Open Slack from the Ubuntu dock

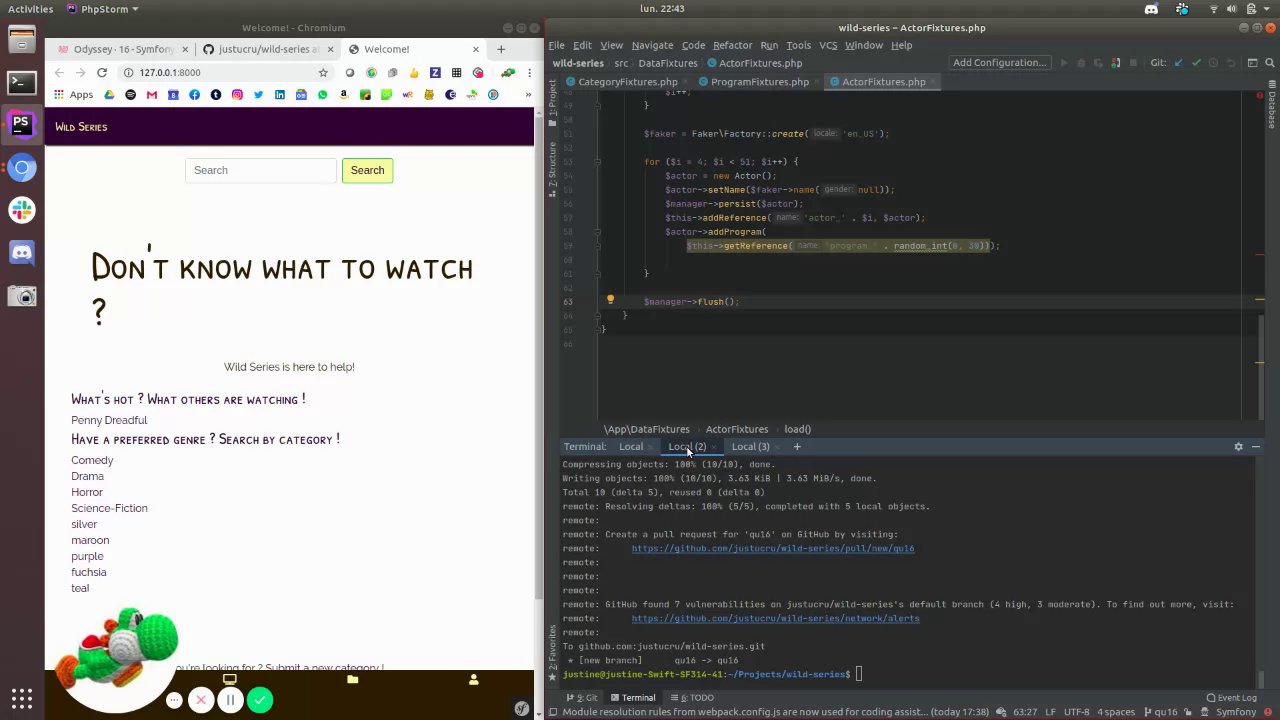(x=21, y=210)
